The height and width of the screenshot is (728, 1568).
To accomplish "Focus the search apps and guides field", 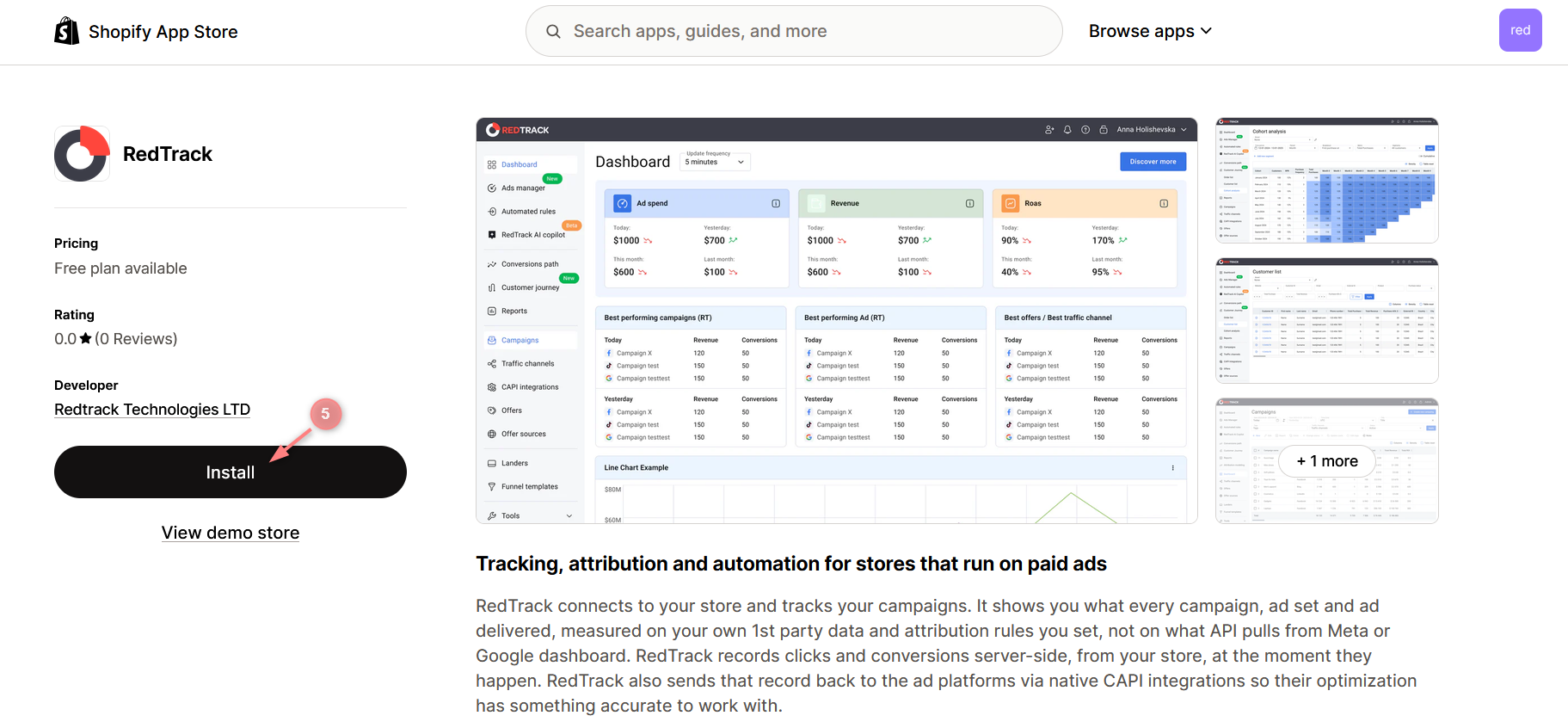I will (x=794, y=31).
